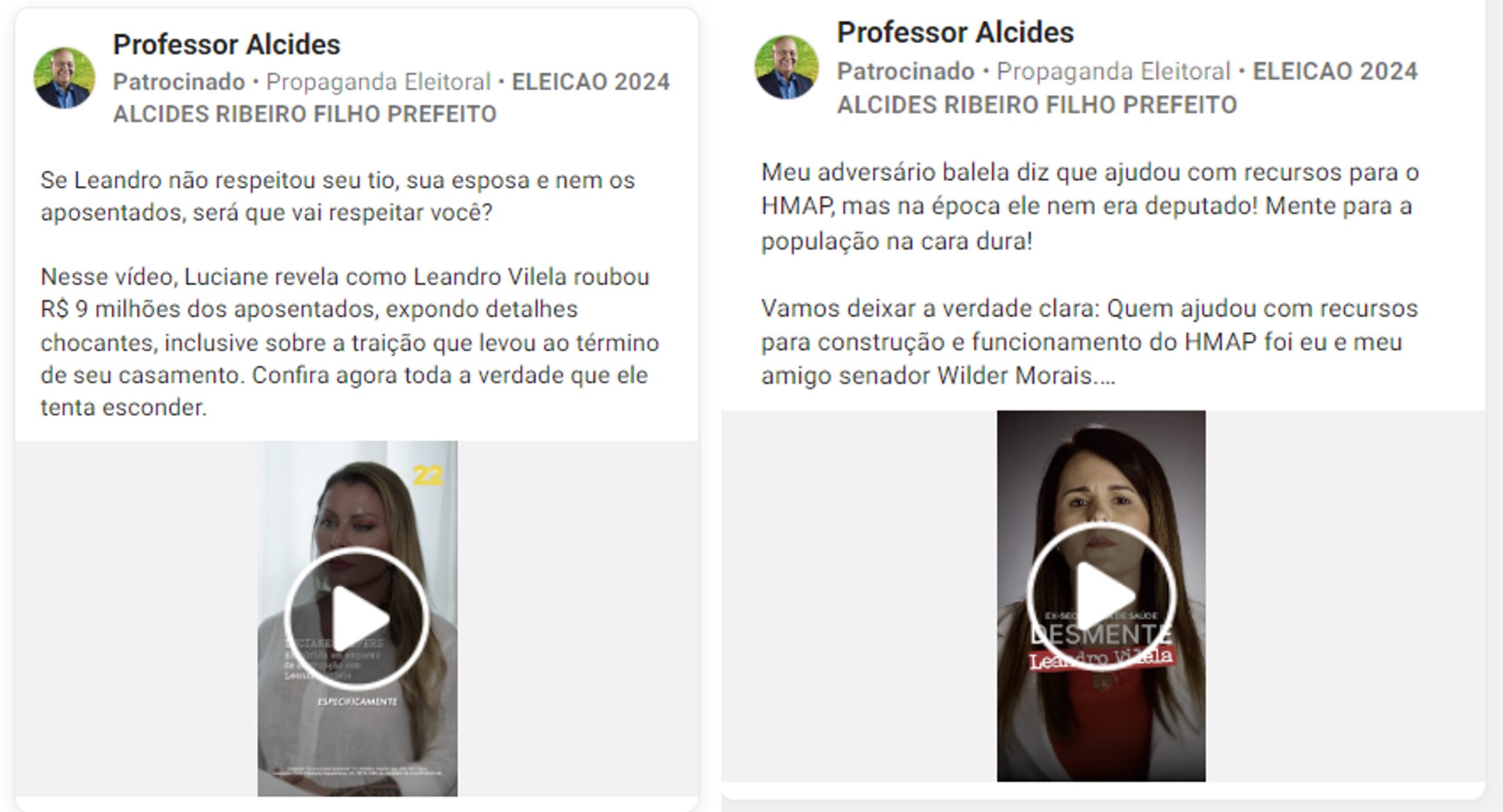Screen dimensions: 1503x812
Task: Select Propaganda Eleitoral tag in the left ad
Action: click(x=378, y=82)
